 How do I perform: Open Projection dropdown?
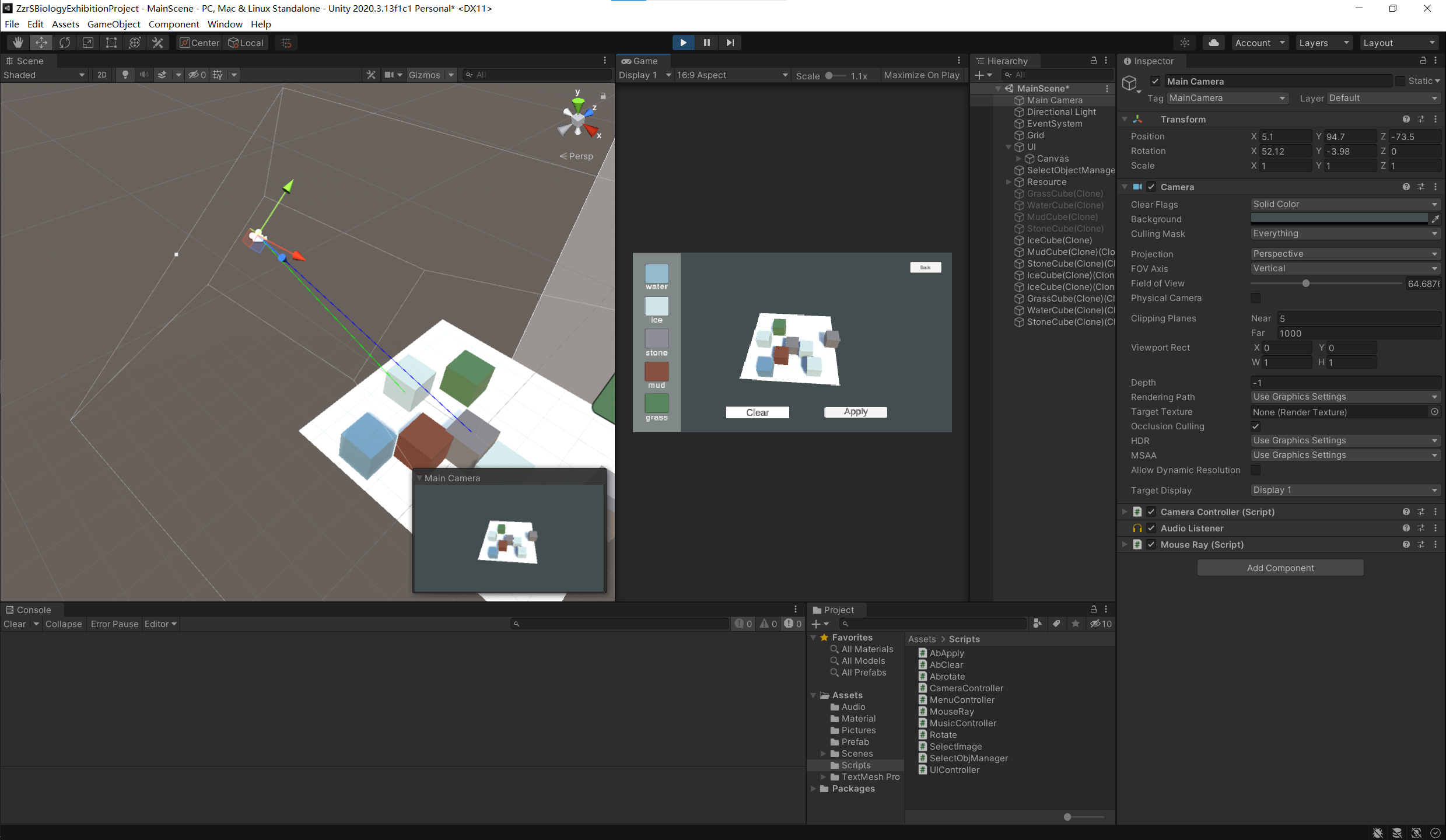(1345, 254)
